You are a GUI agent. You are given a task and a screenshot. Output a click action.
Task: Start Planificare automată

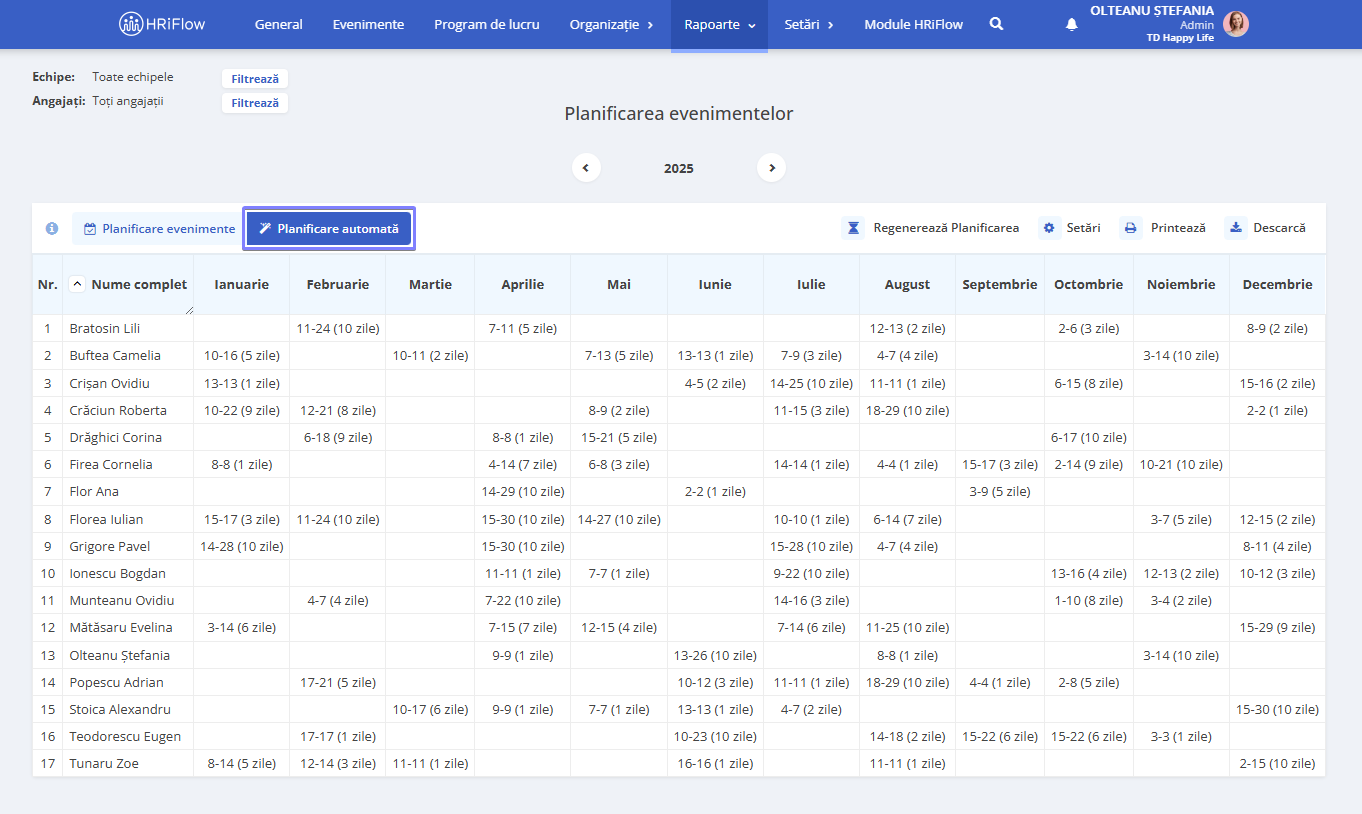pos(329,229)
